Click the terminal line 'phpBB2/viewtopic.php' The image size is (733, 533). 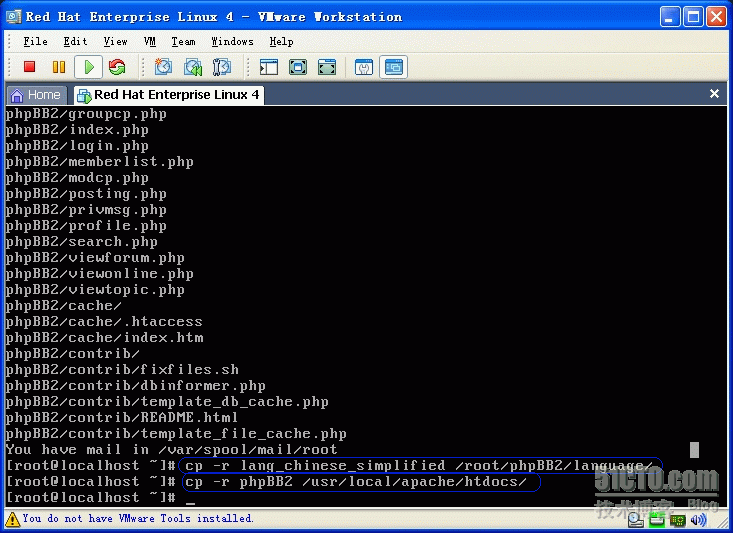pos(95,290)
